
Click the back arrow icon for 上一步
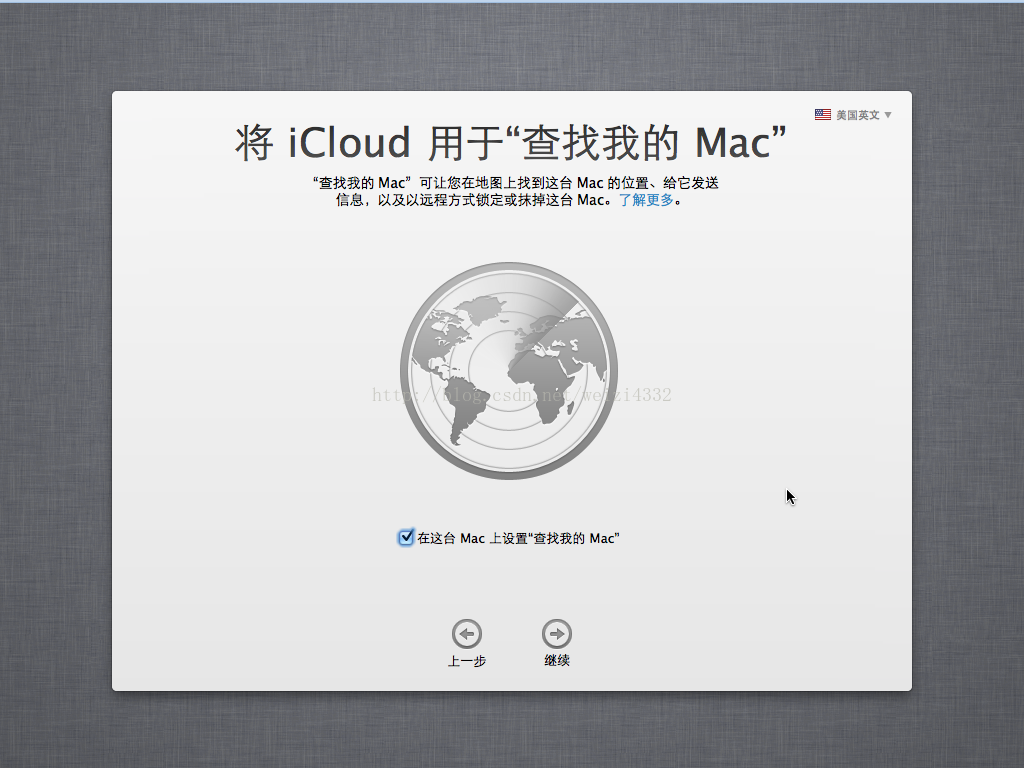(x=467, y=633)
